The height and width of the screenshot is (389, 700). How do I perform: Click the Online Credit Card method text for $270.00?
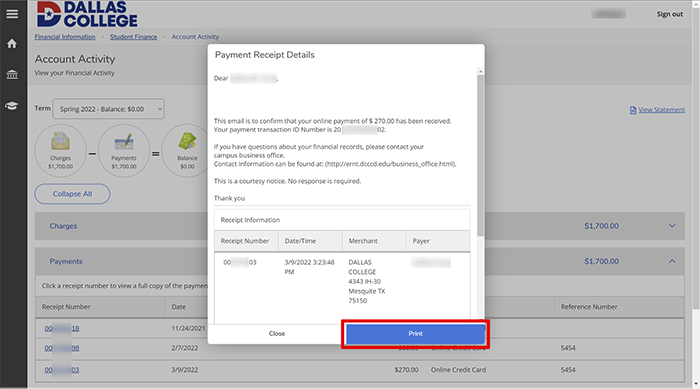point(458,370)
